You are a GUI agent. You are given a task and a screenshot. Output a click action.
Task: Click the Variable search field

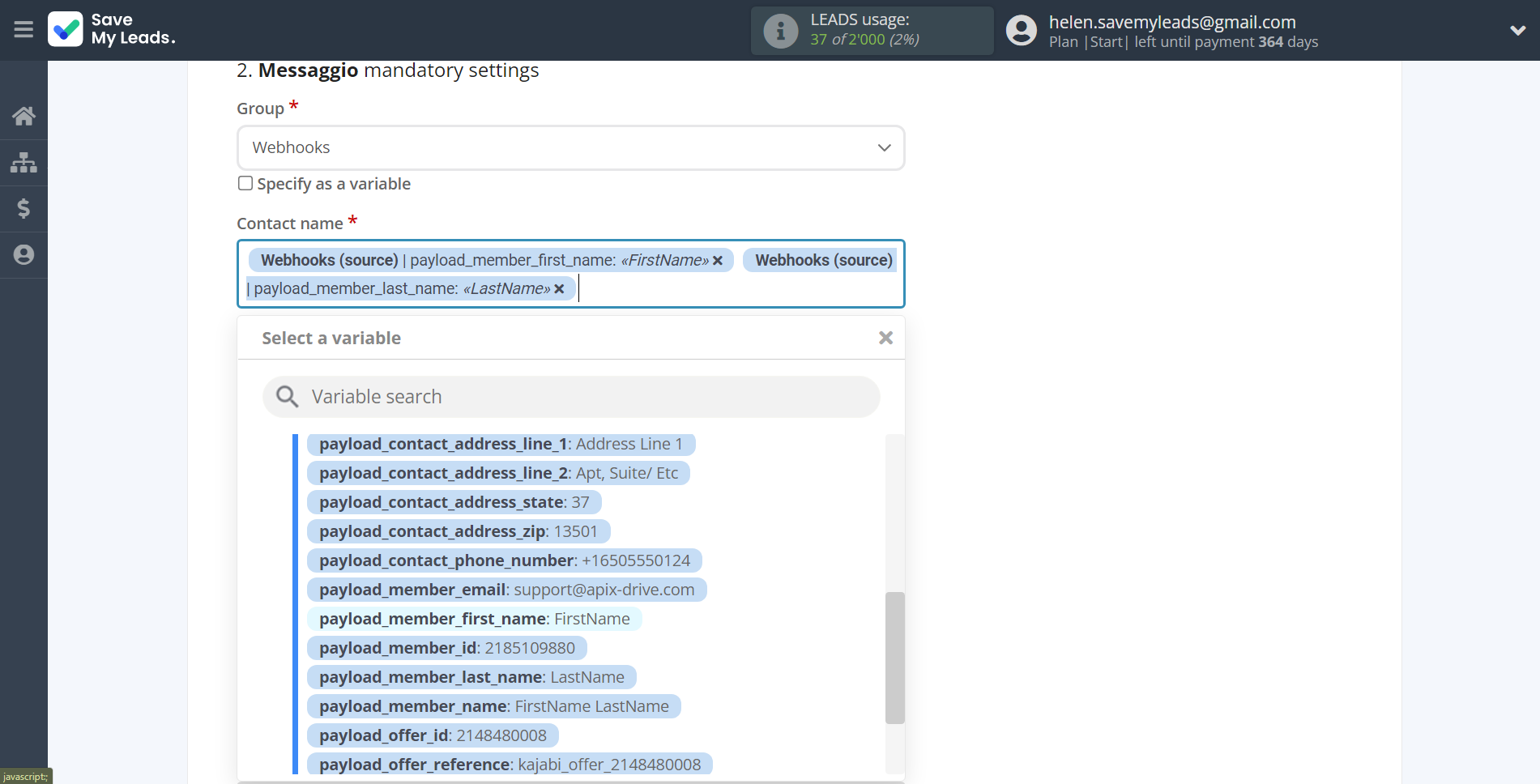(571, 397)
